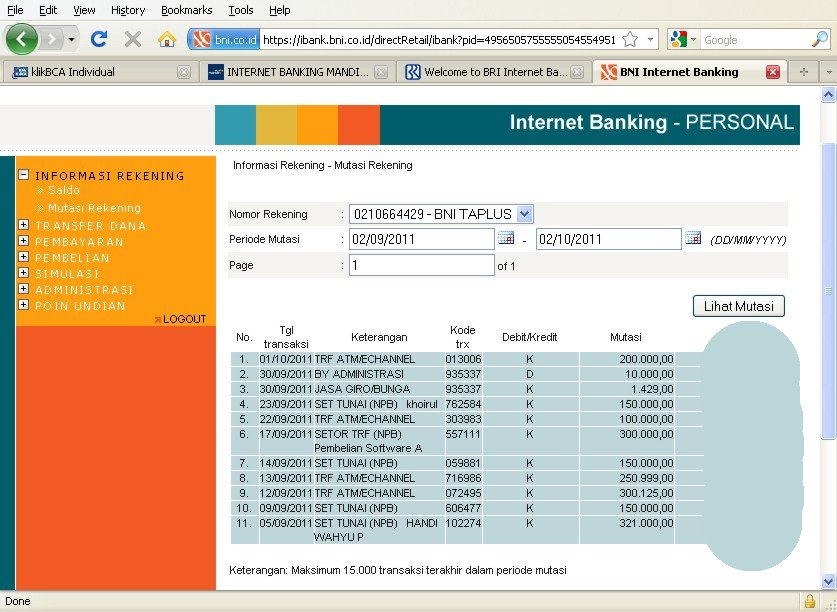Click the end date field 02/10/2011
This screenshot has height=612, width=837.
point(609,239)
